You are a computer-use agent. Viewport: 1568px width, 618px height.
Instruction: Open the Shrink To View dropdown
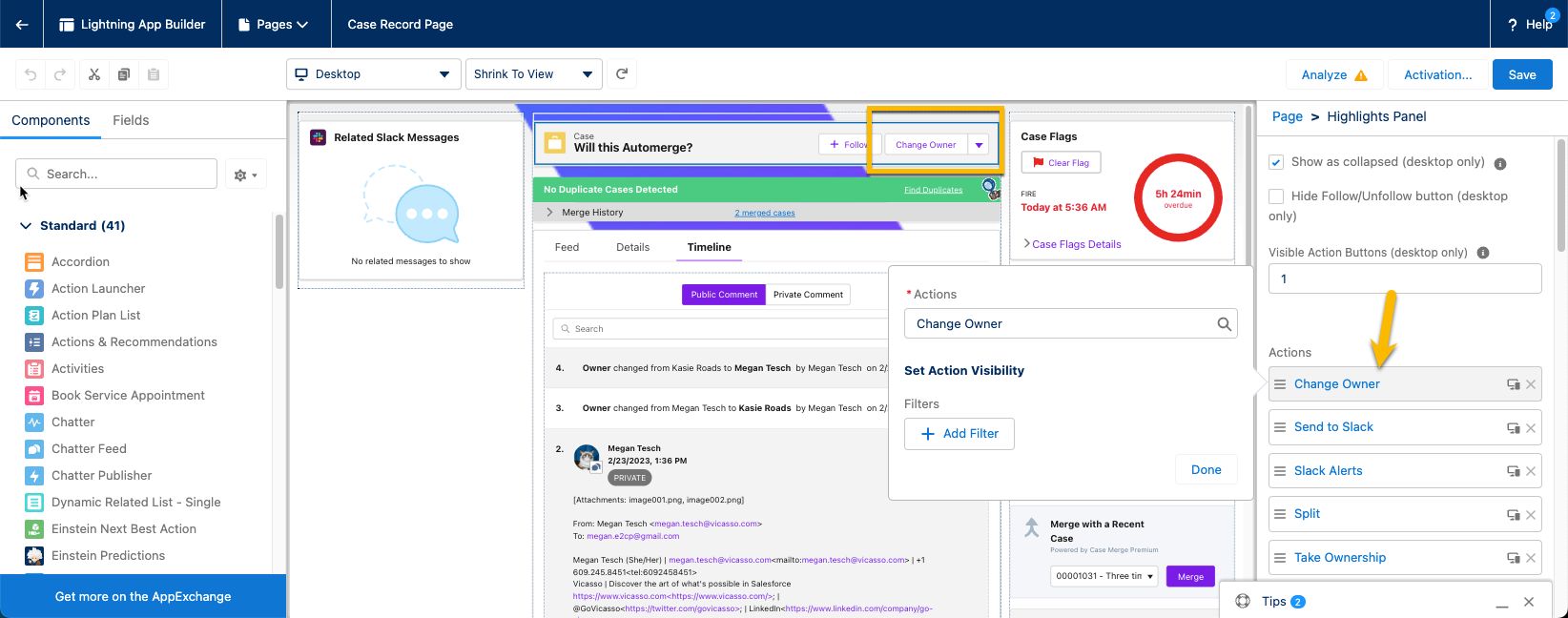coord(534,74)
